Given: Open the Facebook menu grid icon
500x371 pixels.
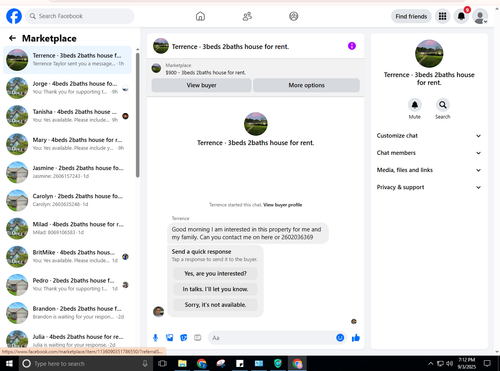Looking at the screenshot, I should (442, 16).
